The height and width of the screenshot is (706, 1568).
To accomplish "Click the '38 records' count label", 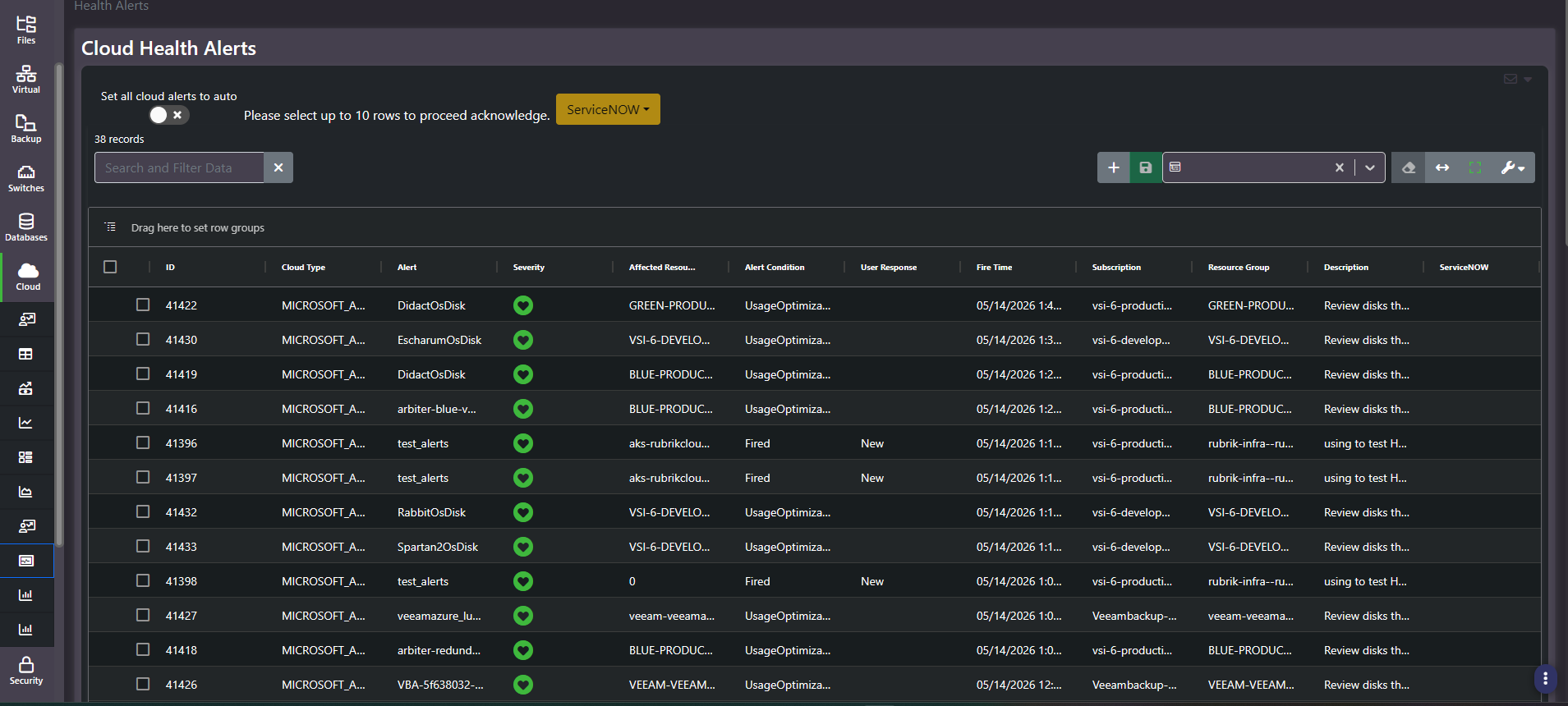I will (119, 139).
